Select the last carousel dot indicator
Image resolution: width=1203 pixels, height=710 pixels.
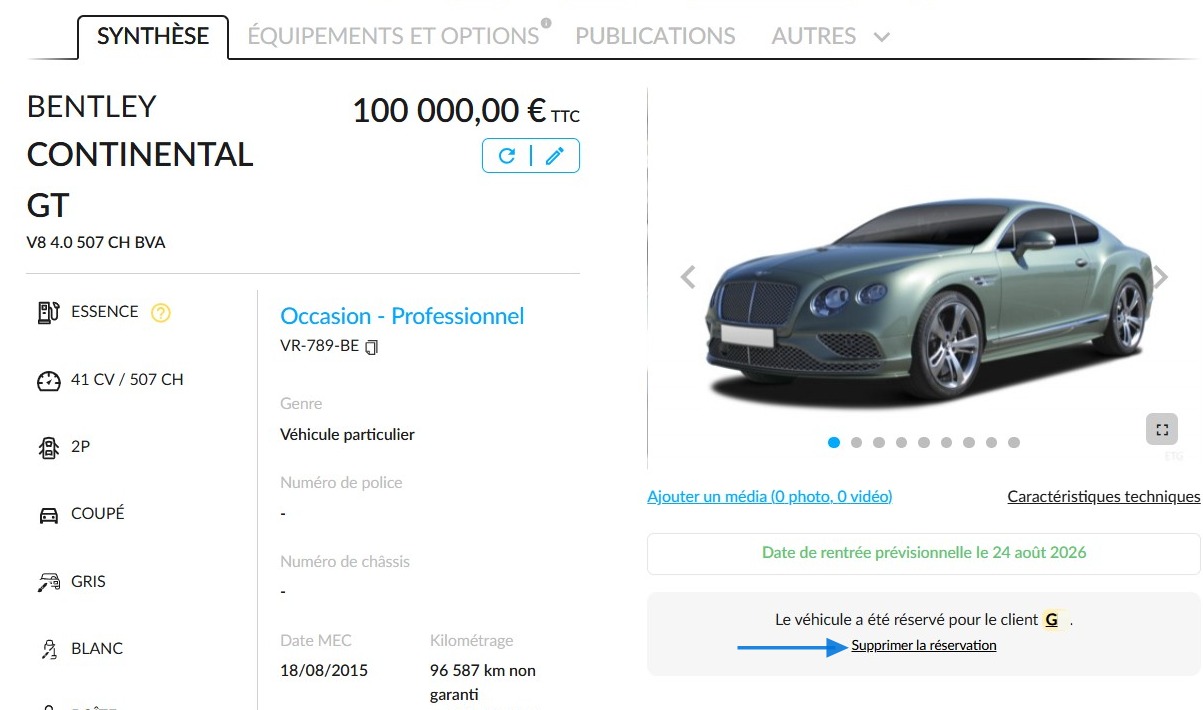(x=1014, y=442)
